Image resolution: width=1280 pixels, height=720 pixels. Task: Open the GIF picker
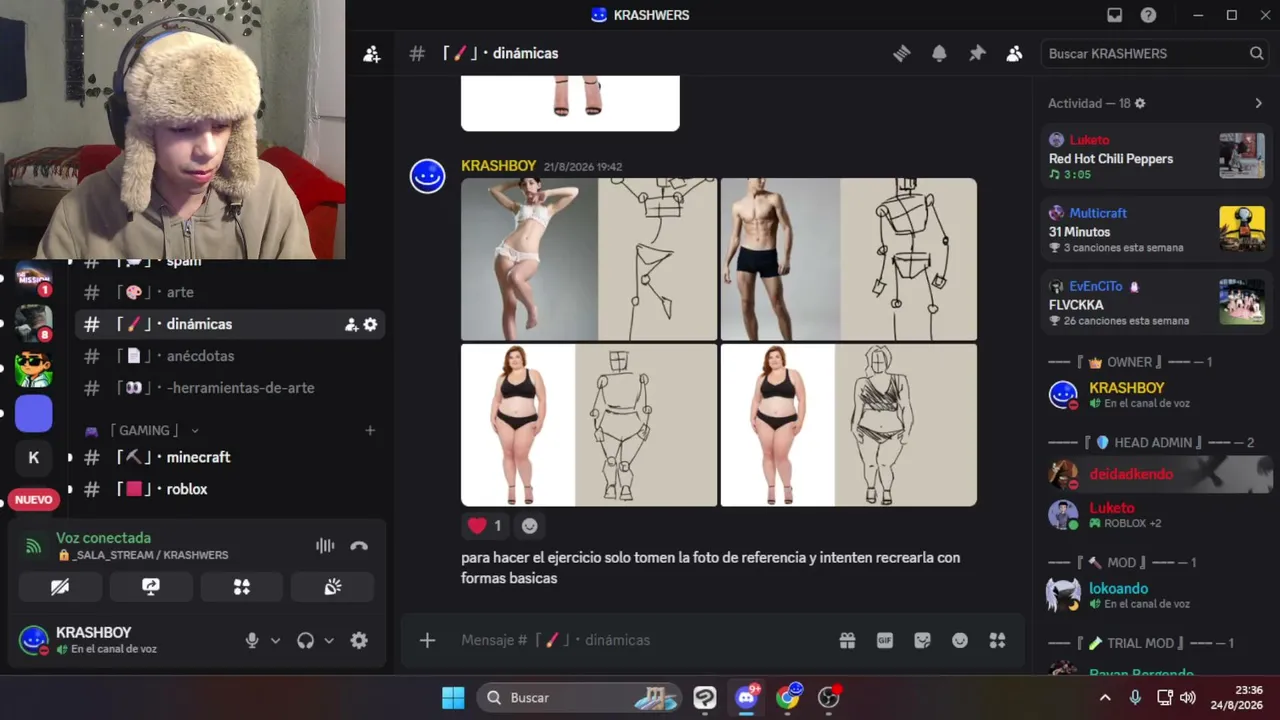coord(885,640)
